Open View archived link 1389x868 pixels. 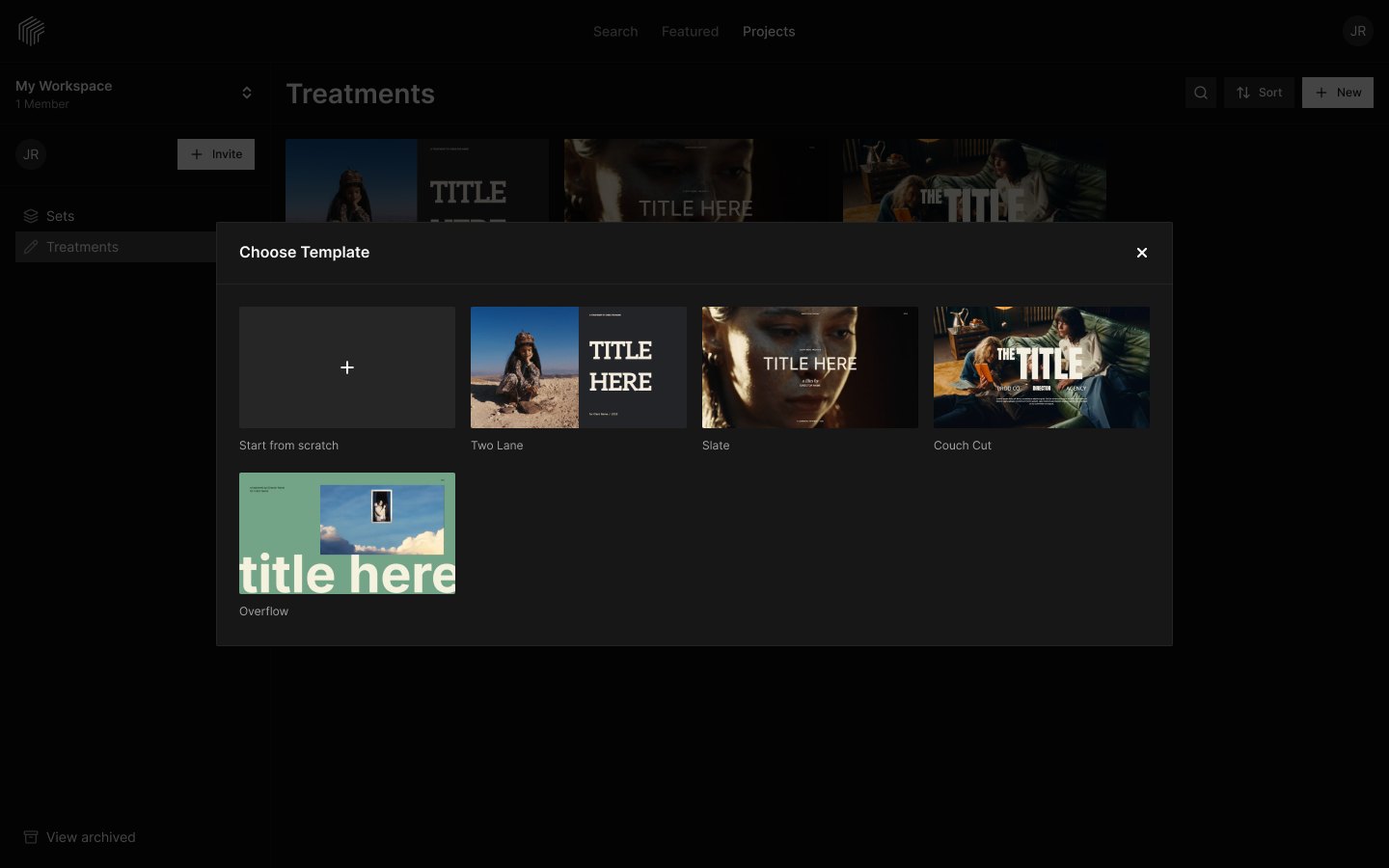tap(79, 837)
